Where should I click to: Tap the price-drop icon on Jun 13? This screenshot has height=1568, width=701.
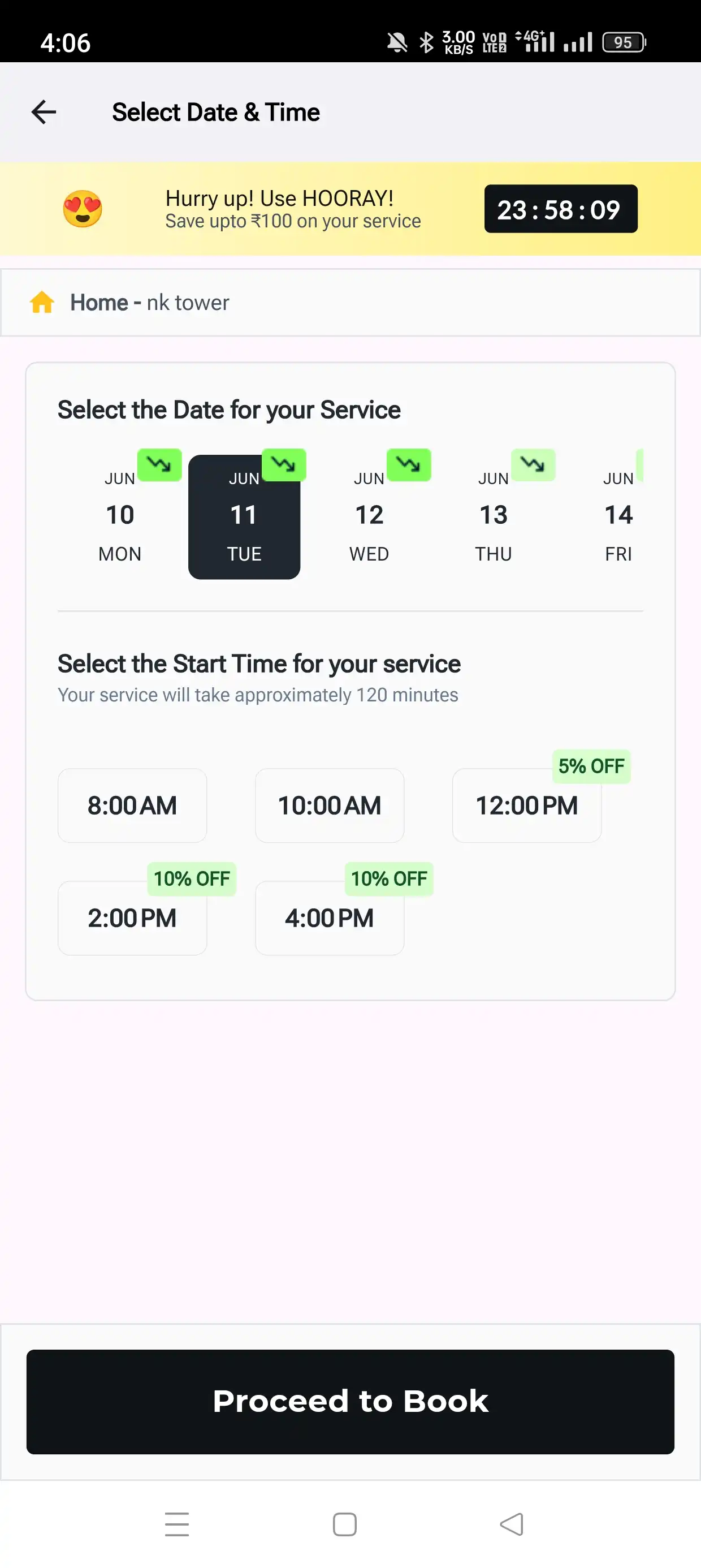pyautogui.click(x=533, y=465)
